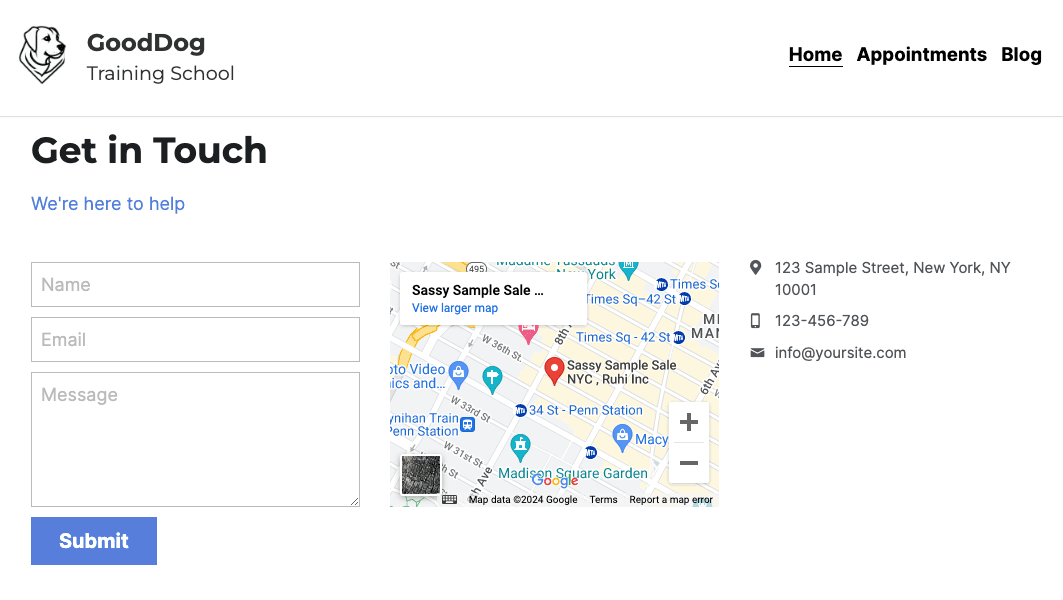Viewport: 1063px width, 600px height.
Task: Click the Macy's shopping bag marker
Action: [x=622, y=437]
